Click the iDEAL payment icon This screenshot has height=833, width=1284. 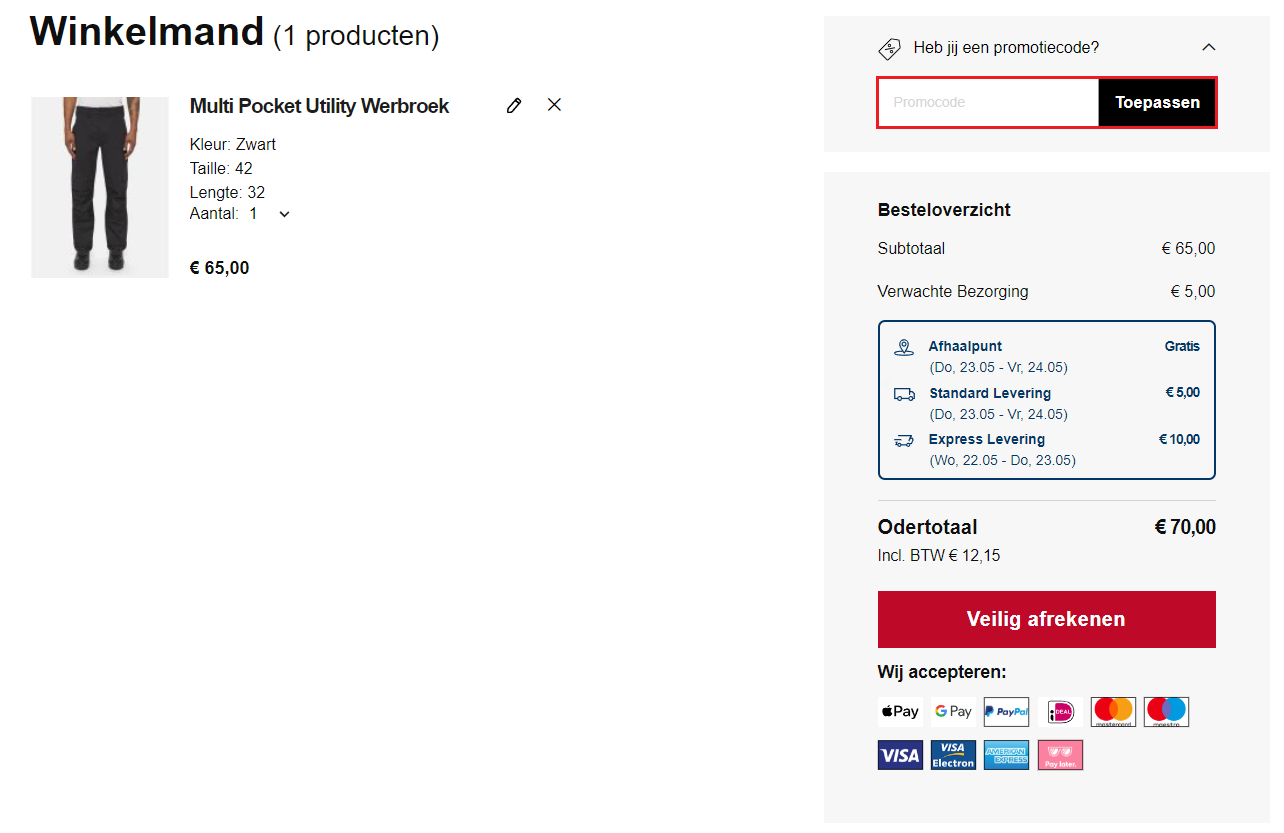[x=1060, y=712]
